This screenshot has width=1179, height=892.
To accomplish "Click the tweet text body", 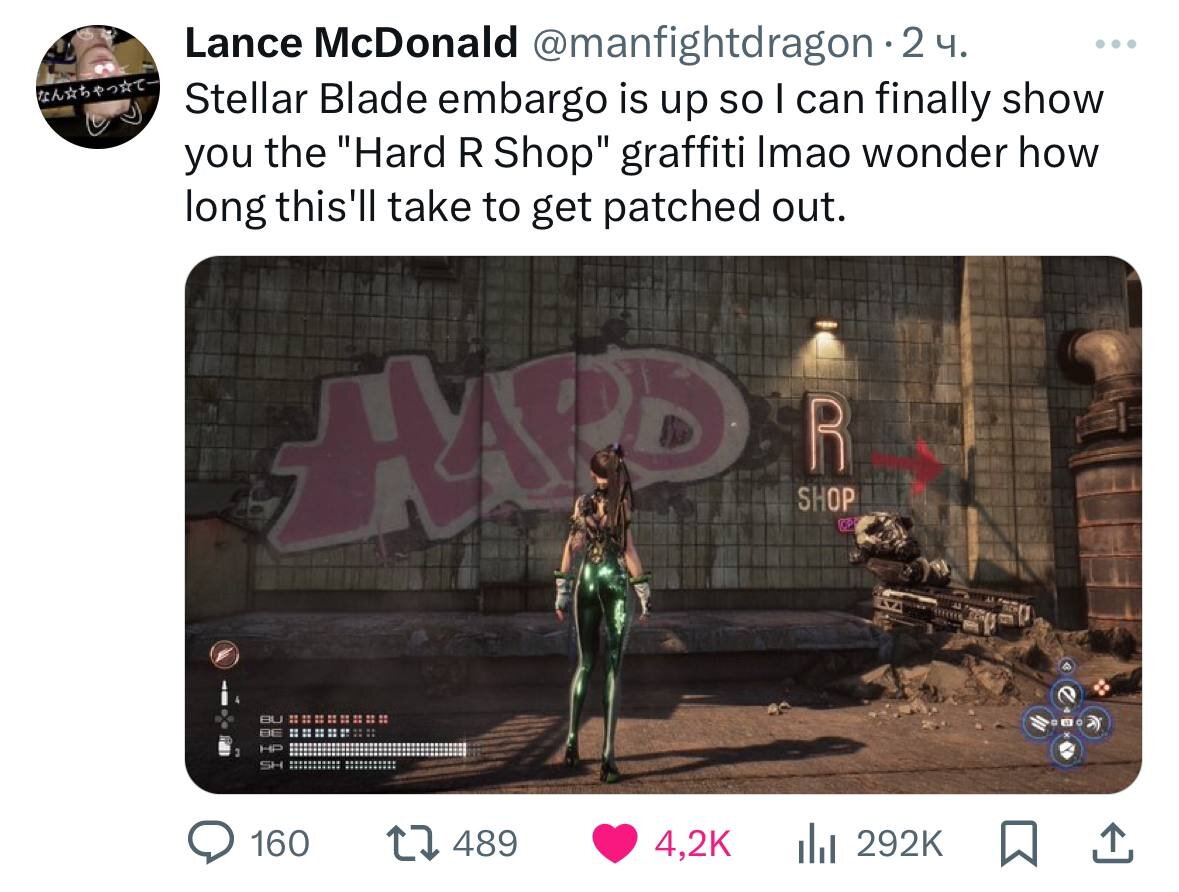I will click(x=644, y=153).
